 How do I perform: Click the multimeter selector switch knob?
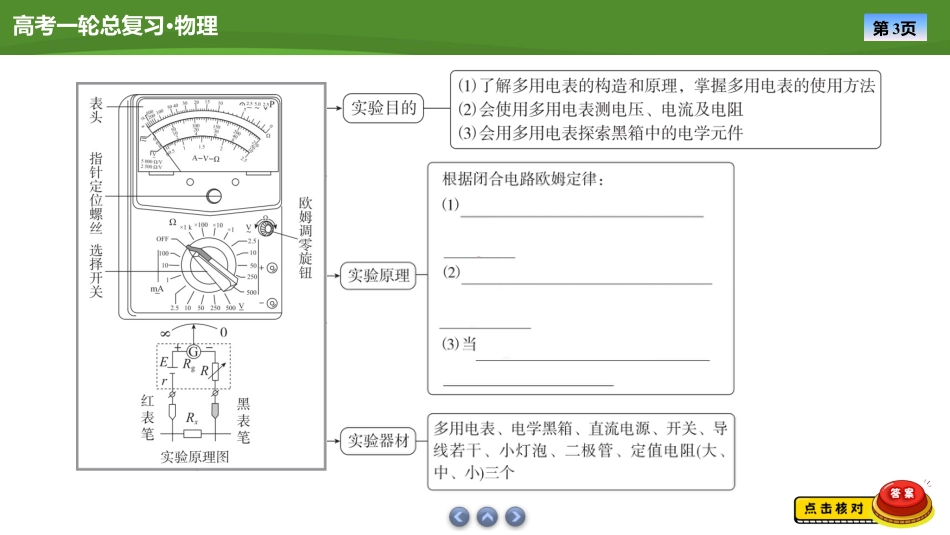208,267
